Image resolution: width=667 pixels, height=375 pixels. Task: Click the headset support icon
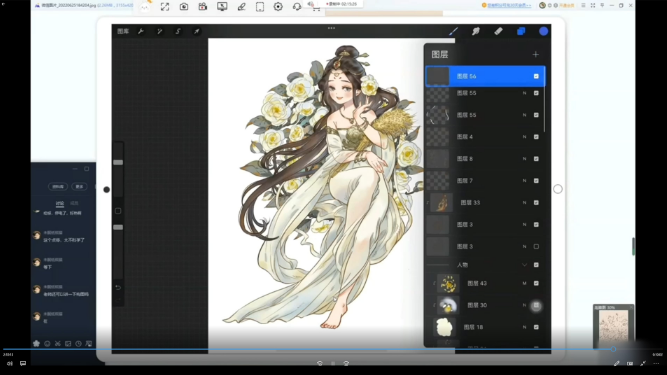tap(297, 7)
